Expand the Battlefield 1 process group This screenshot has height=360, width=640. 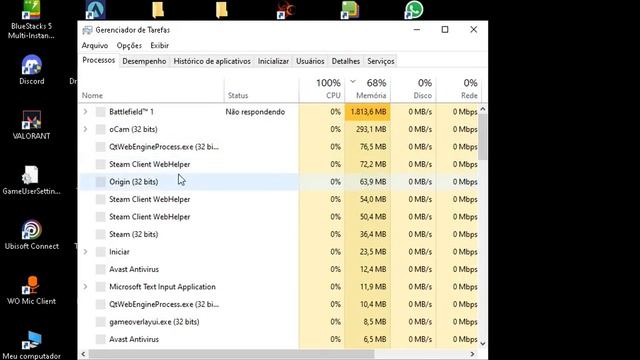(85, 112)
